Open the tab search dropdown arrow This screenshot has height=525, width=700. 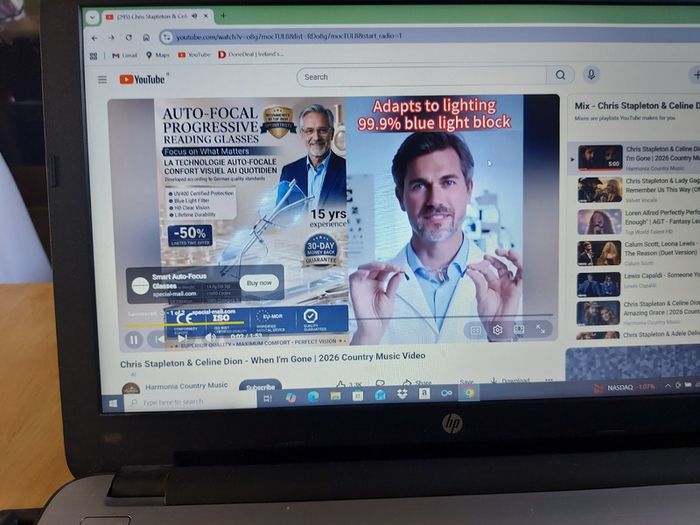(92, 18)
